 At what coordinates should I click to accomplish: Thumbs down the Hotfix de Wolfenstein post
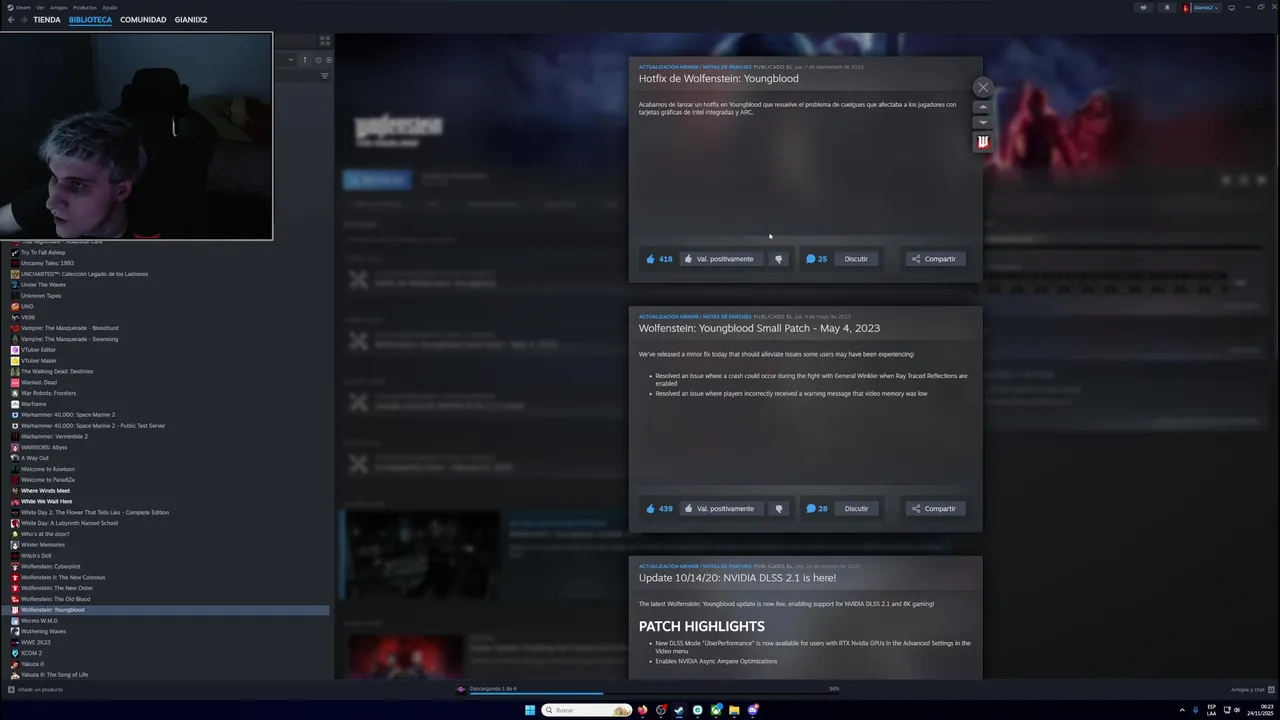pos(779,259)
